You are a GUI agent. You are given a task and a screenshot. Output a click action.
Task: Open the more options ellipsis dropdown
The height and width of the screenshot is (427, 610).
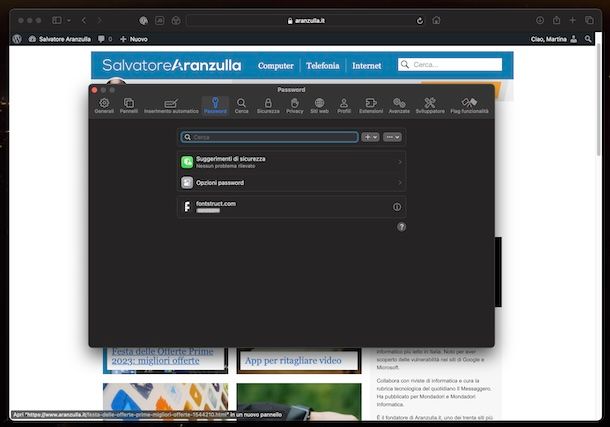(x=392, y=137)
